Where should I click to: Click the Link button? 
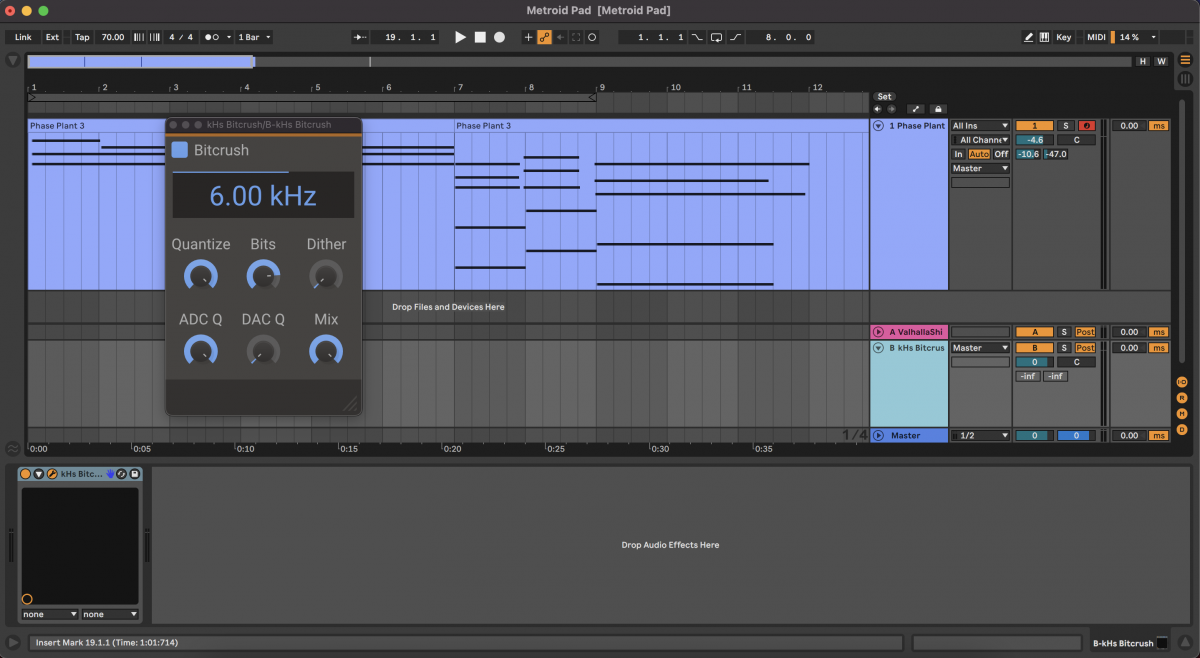coord(23,37)
